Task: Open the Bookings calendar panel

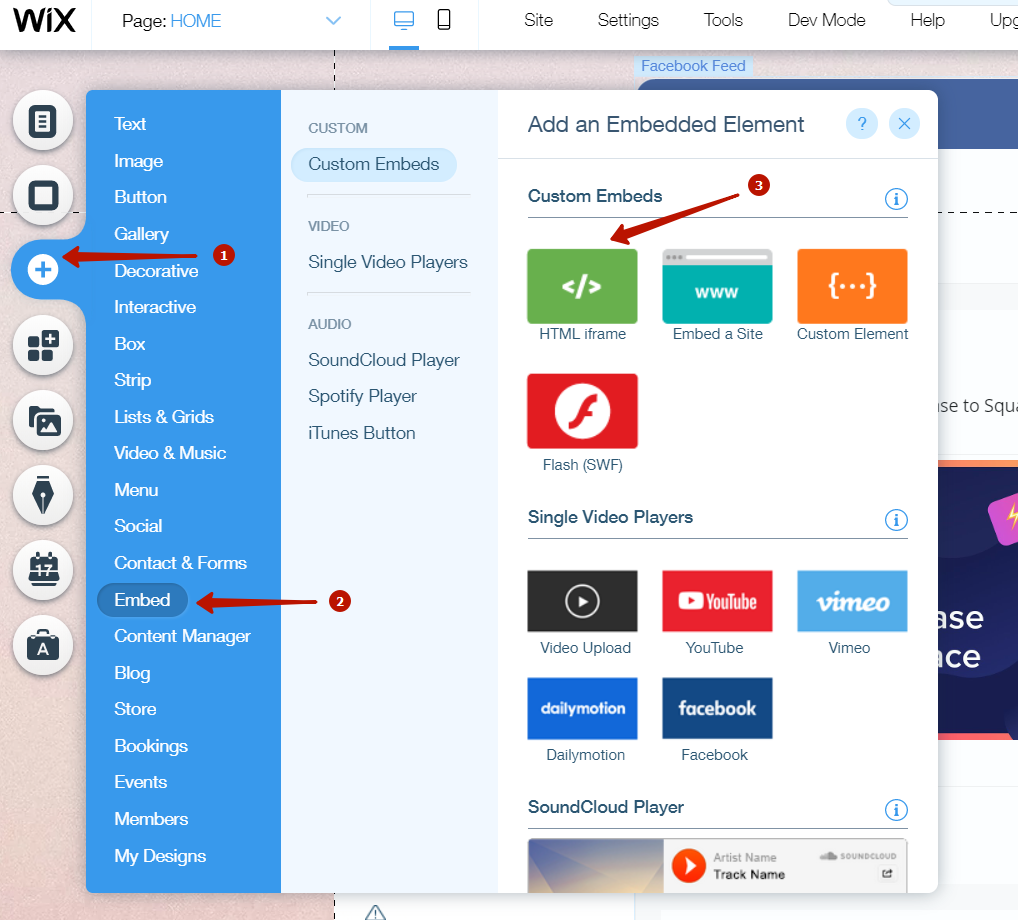Action: point(43,570)
